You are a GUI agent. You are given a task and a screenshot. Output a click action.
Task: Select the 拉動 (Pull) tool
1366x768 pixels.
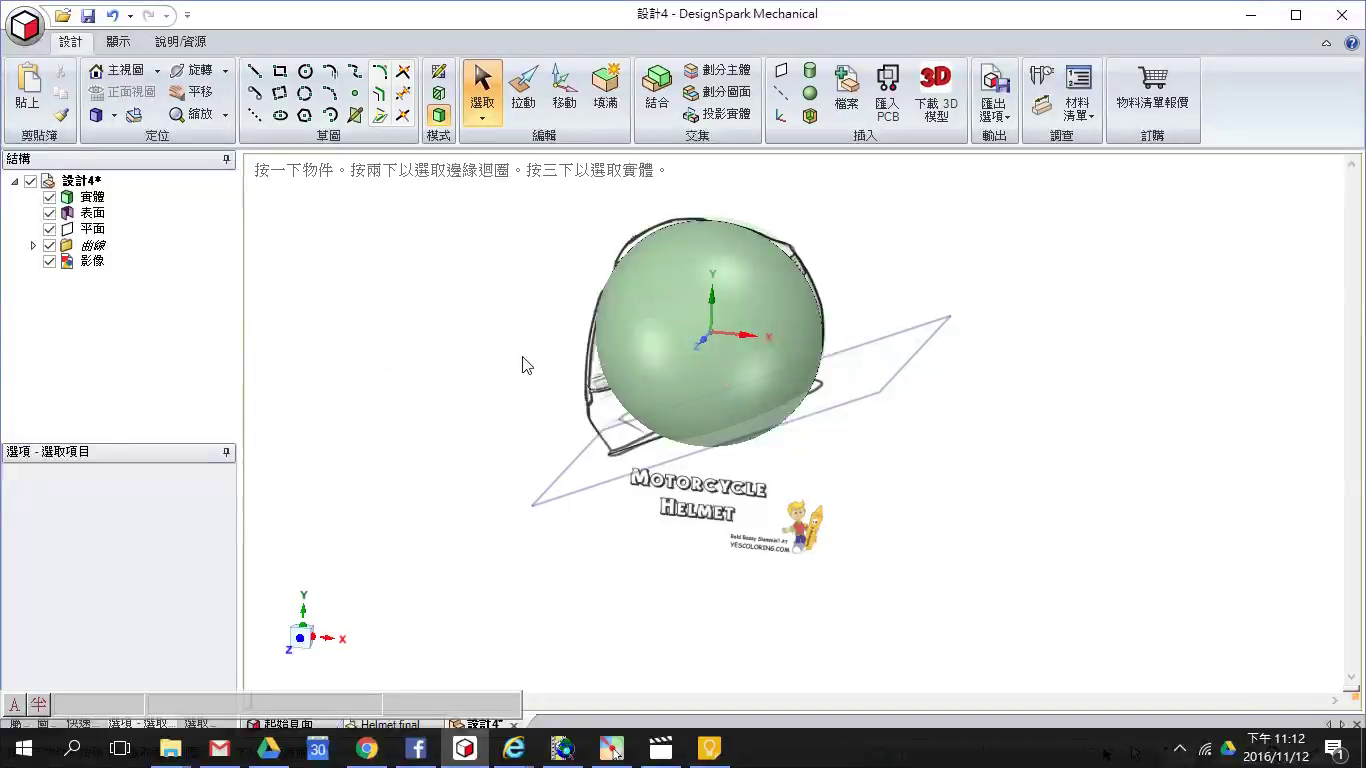point(523,87)
